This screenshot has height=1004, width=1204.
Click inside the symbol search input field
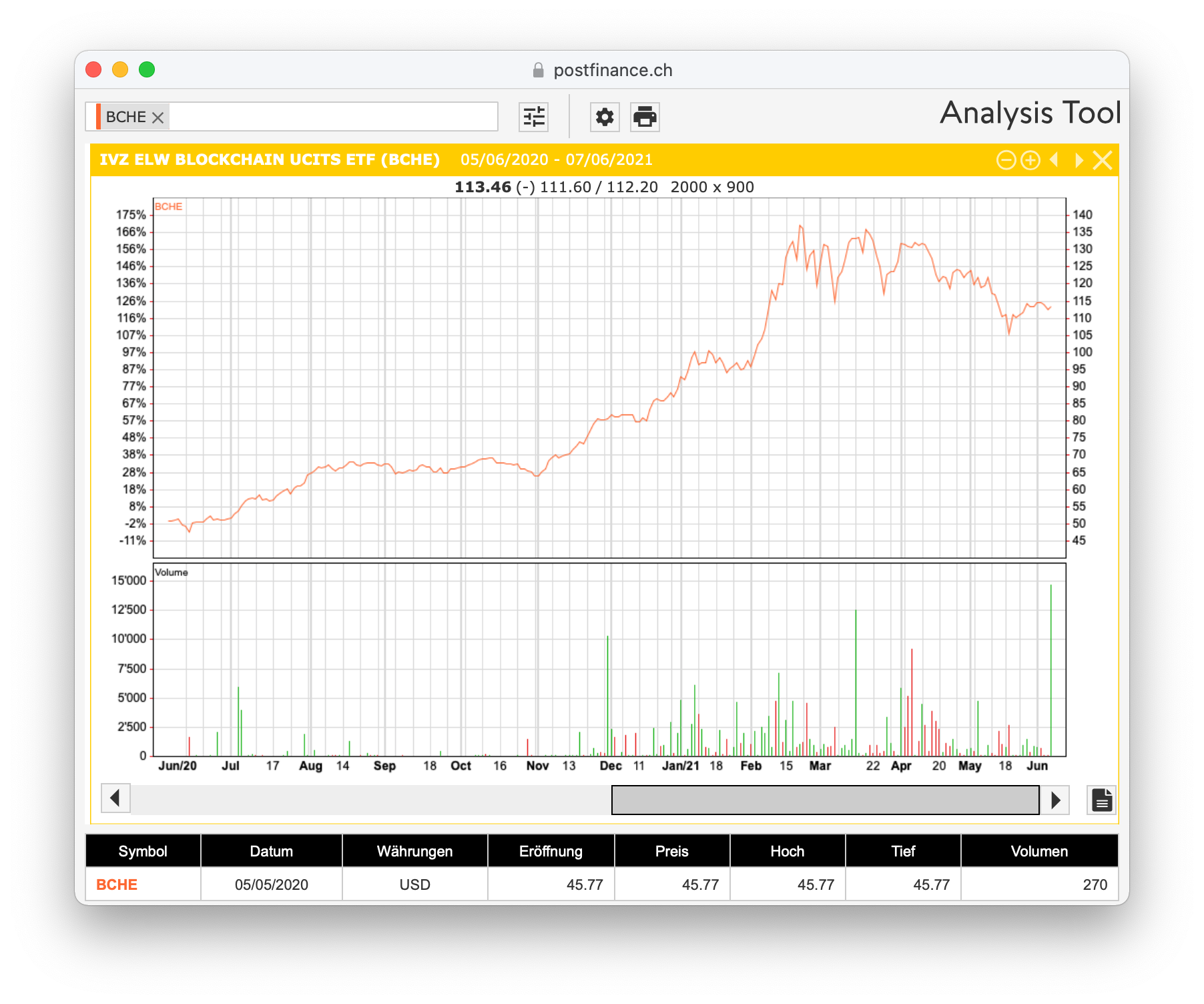pos(332,117)
